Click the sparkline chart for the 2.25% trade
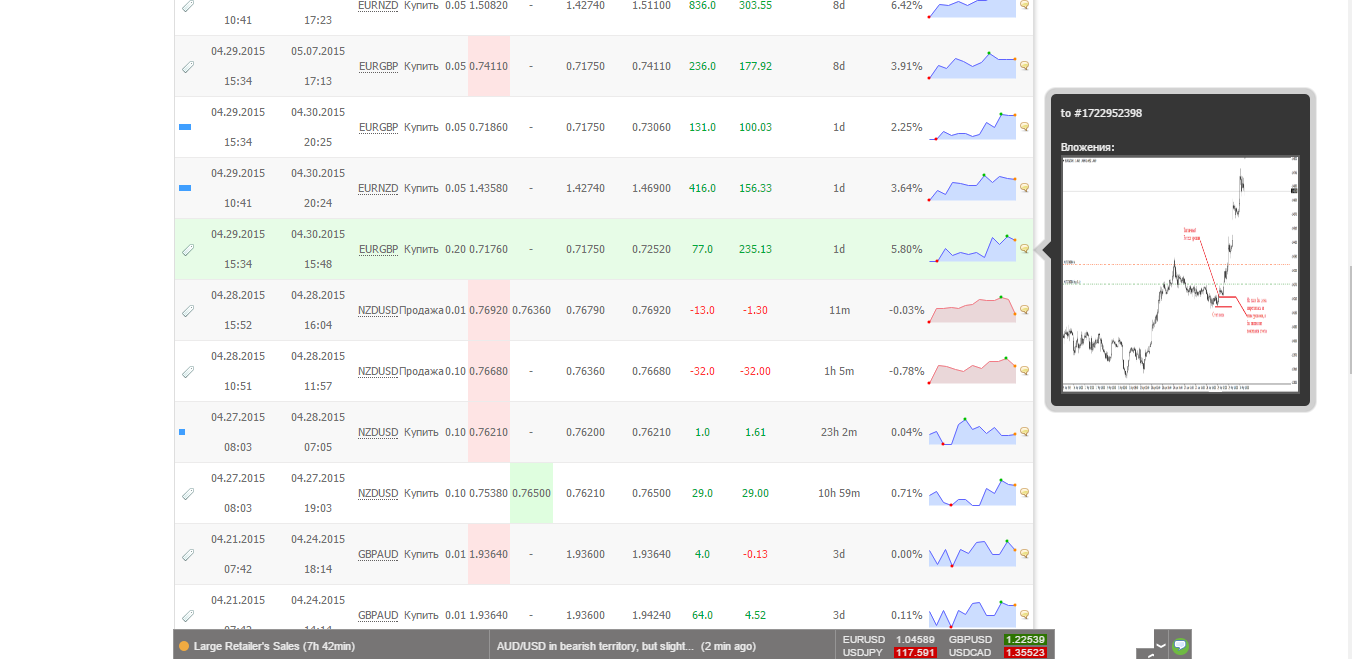Image resolution: width=1352 pixels, height=659 pixels. (x=972, y=126)
